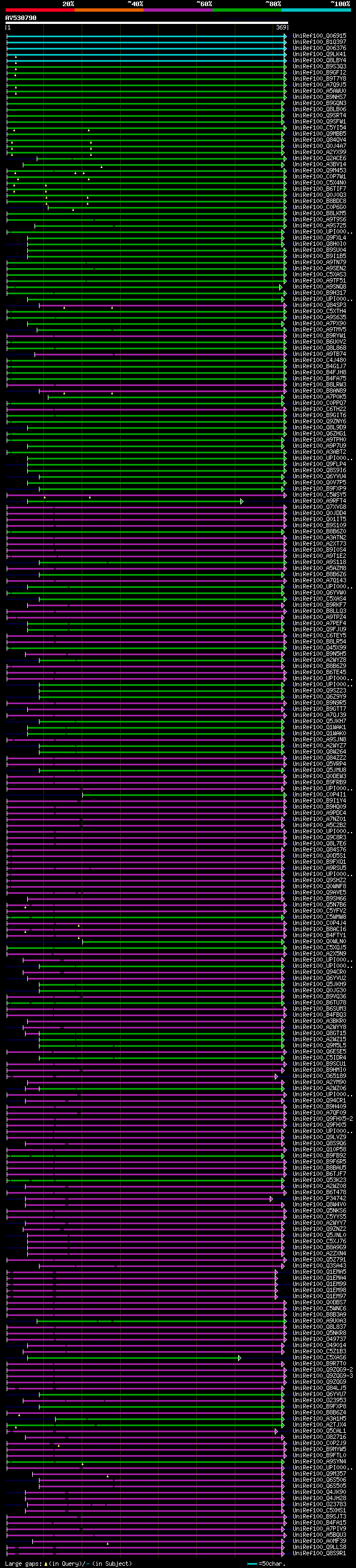
Task: Click the short green alignment bar of UniRef100_A9RFT4
Action: [x=135, y=501]
